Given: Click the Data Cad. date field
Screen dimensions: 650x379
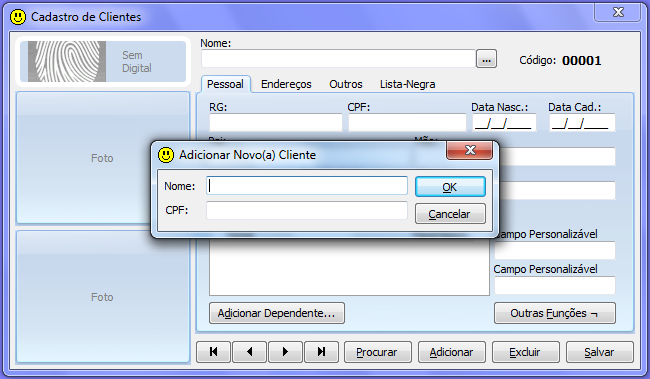Looking at the screenshot, I should coord(582,123).
